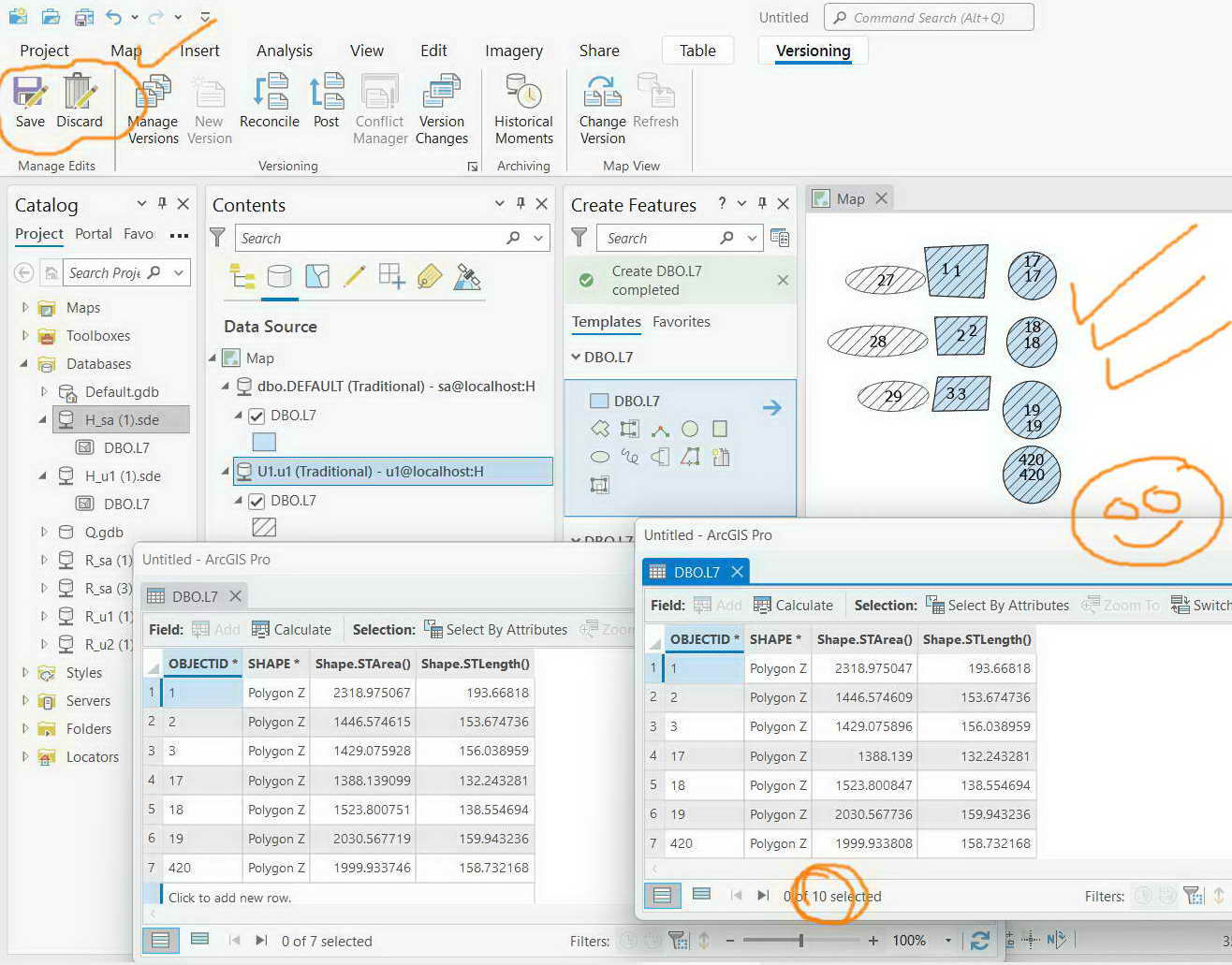Open the Portal tab in Catalog pane
This screenshot has width=1232, height=965.
click(93, 234)
